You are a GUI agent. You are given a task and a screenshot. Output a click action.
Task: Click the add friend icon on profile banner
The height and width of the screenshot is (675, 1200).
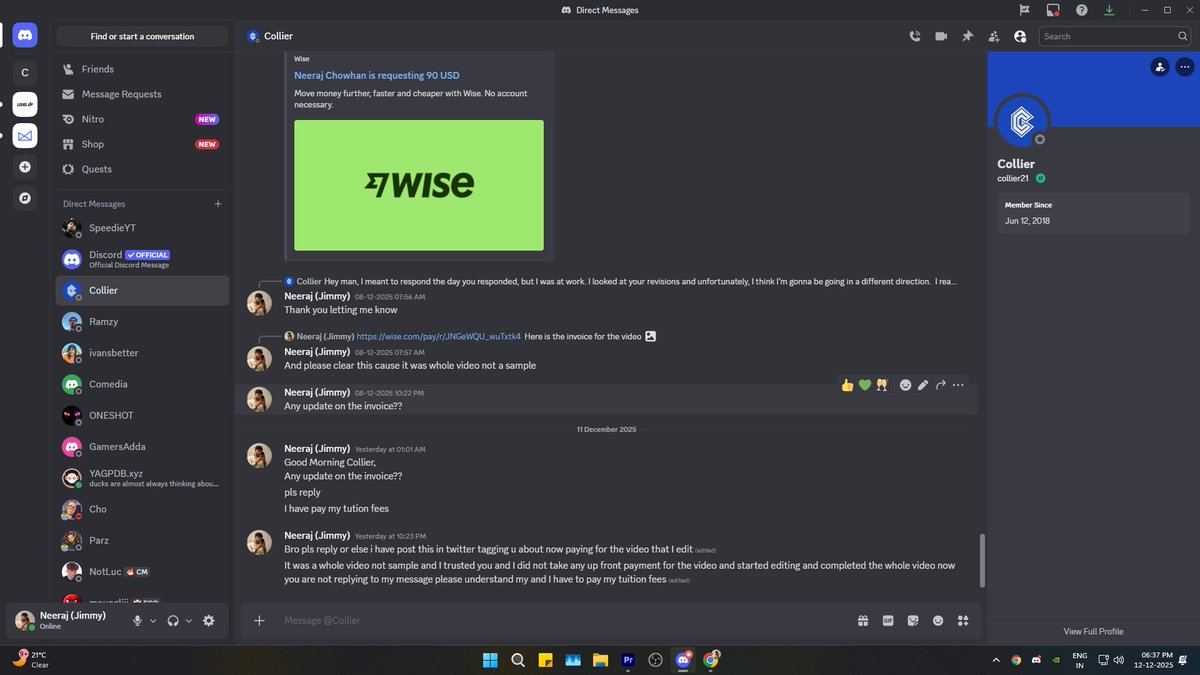[1159, 67]
